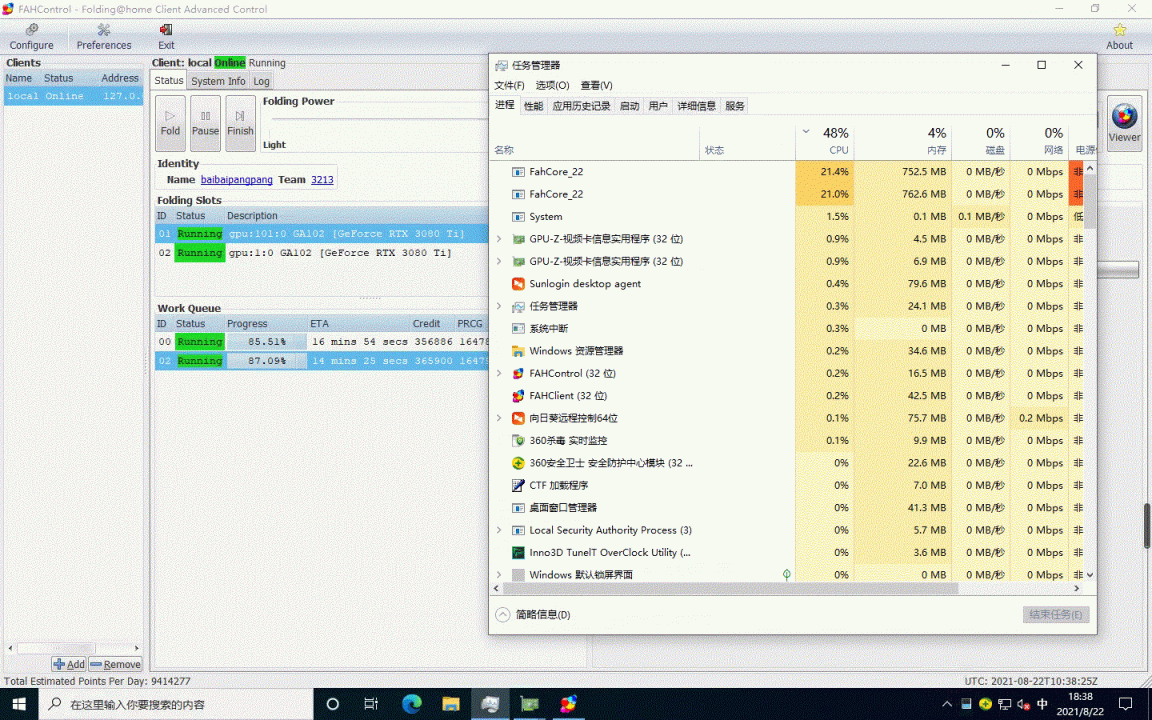Switch to the 应用历史记录 tab

581,106
